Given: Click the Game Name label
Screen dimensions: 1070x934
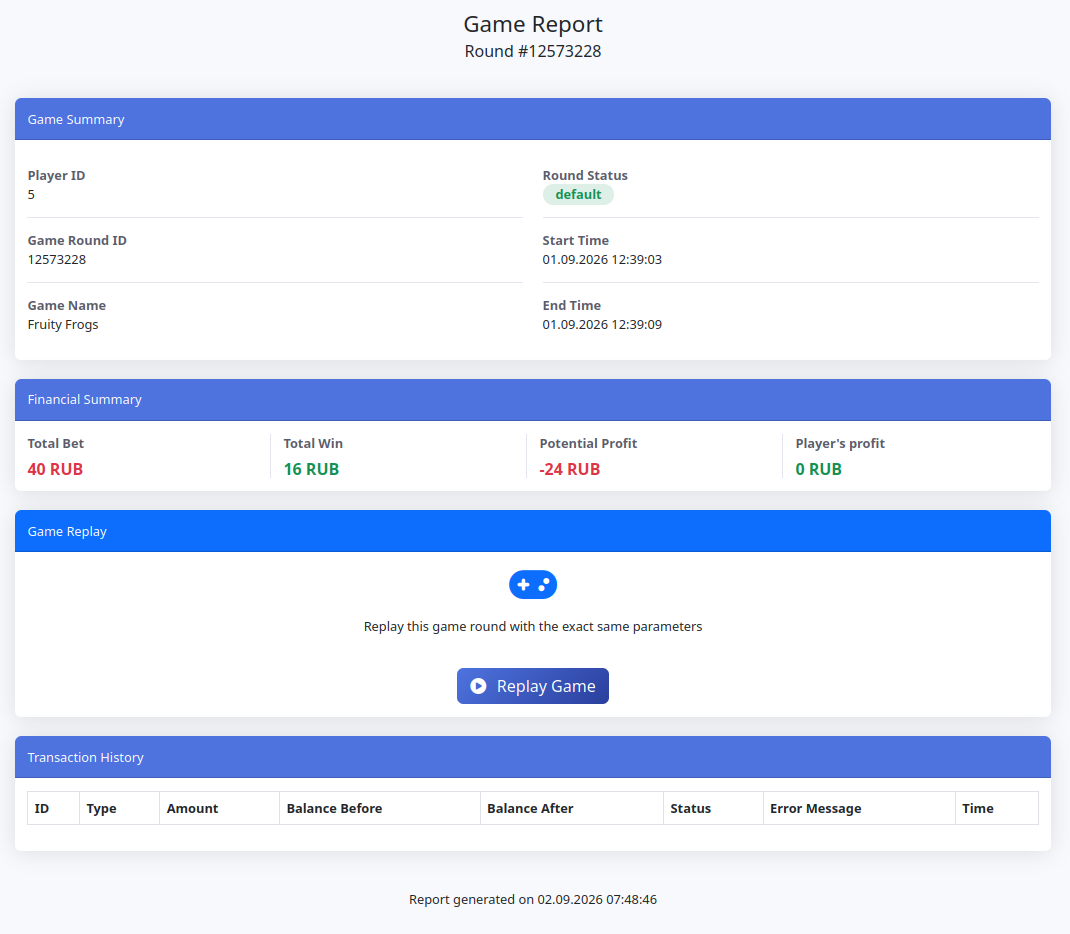Looking at the screenshot, I should coord(67,306).
